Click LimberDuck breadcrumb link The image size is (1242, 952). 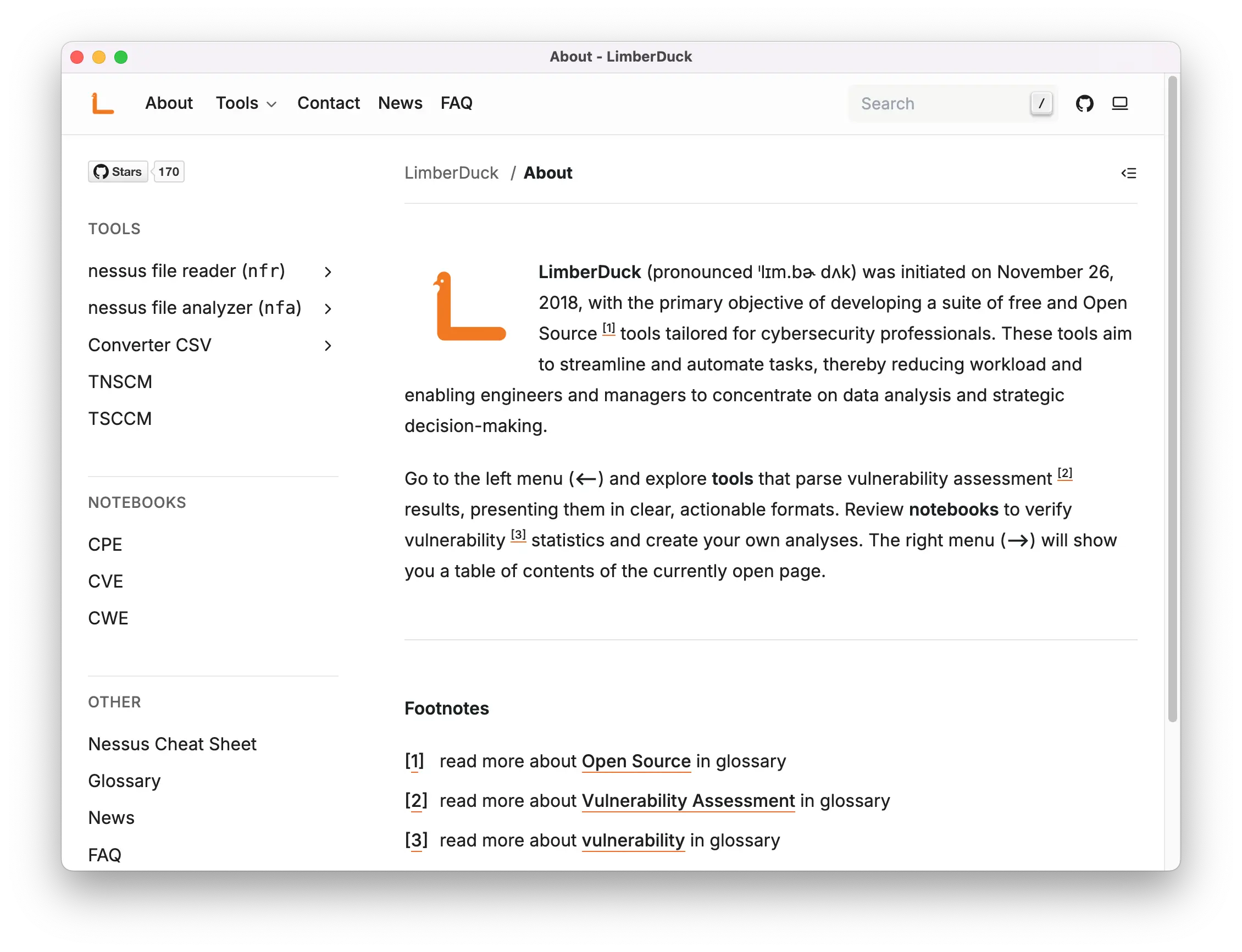451,173
